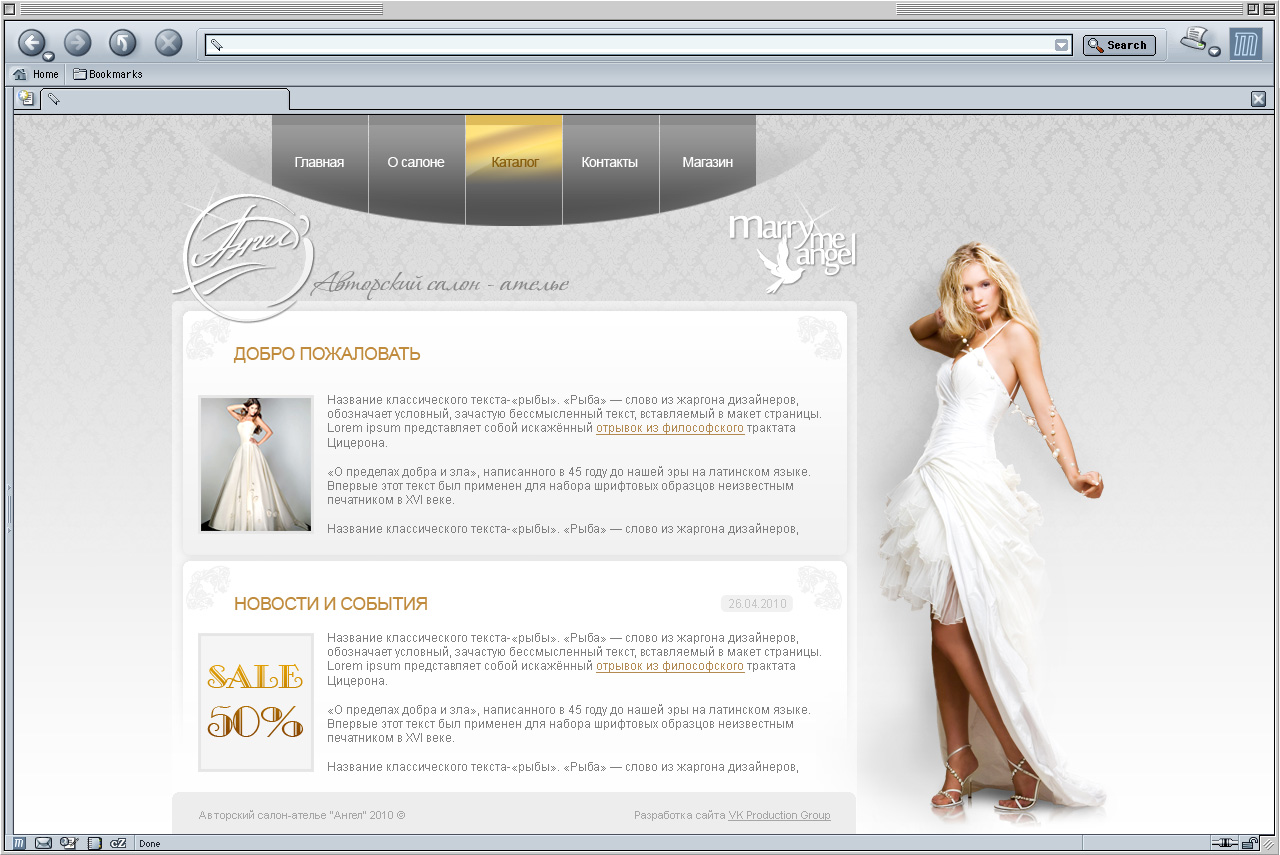Open the Каталог menu item
This screenshot has width=1280, height=855.
514,162
